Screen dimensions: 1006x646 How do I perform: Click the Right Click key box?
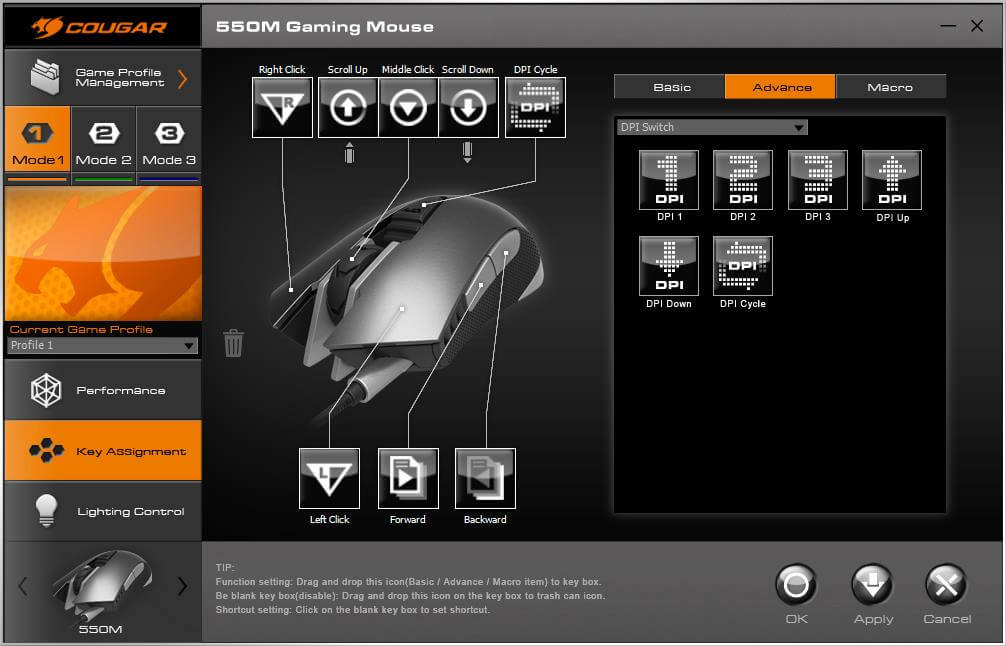[x=282, y=107]
